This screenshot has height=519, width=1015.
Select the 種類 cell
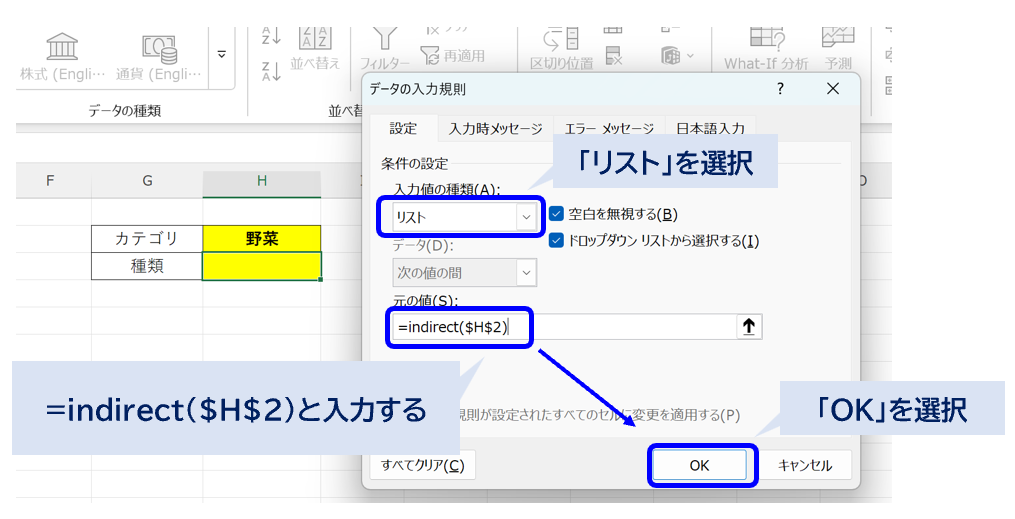tap(147, 266)
